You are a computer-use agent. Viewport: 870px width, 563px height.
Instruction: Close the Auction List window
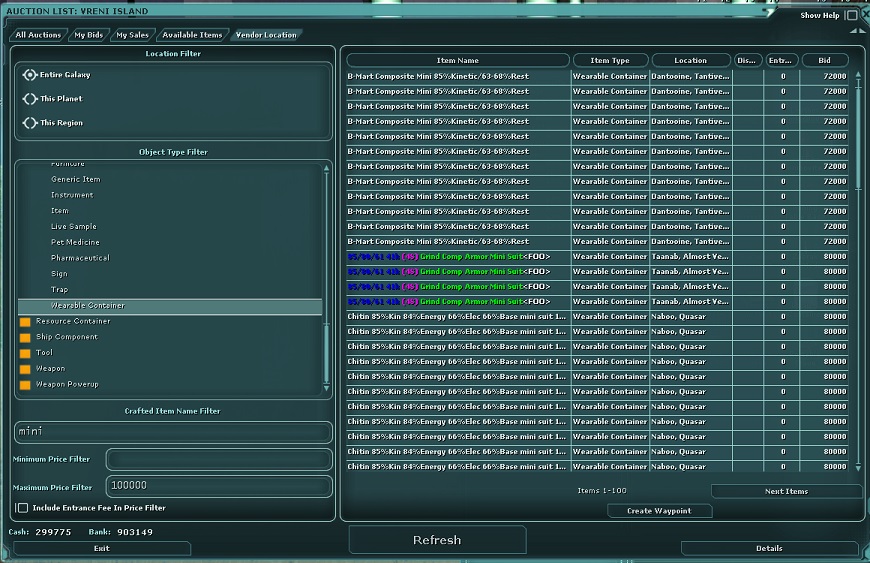pyautogui.click(x=866, y=15)
